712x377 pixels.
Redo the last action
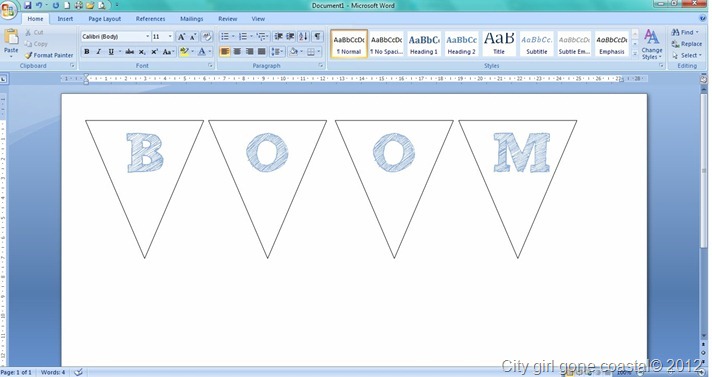pos(55,5)
